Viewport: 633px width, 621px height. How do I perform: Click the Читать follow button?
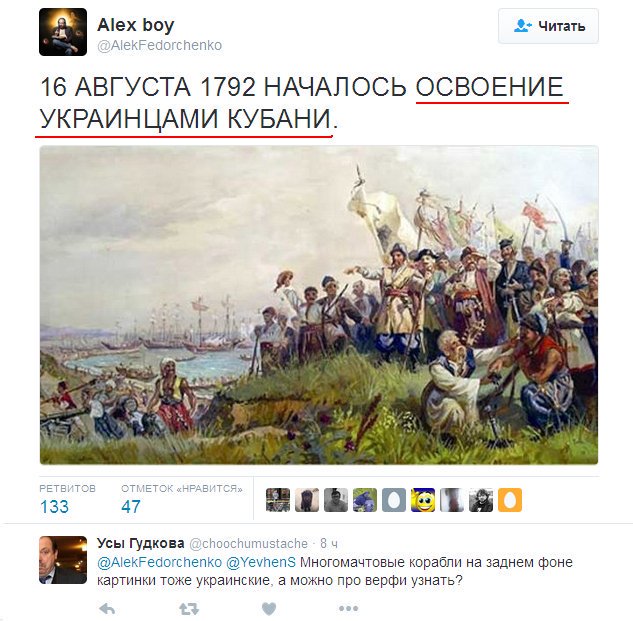point(548,26)
